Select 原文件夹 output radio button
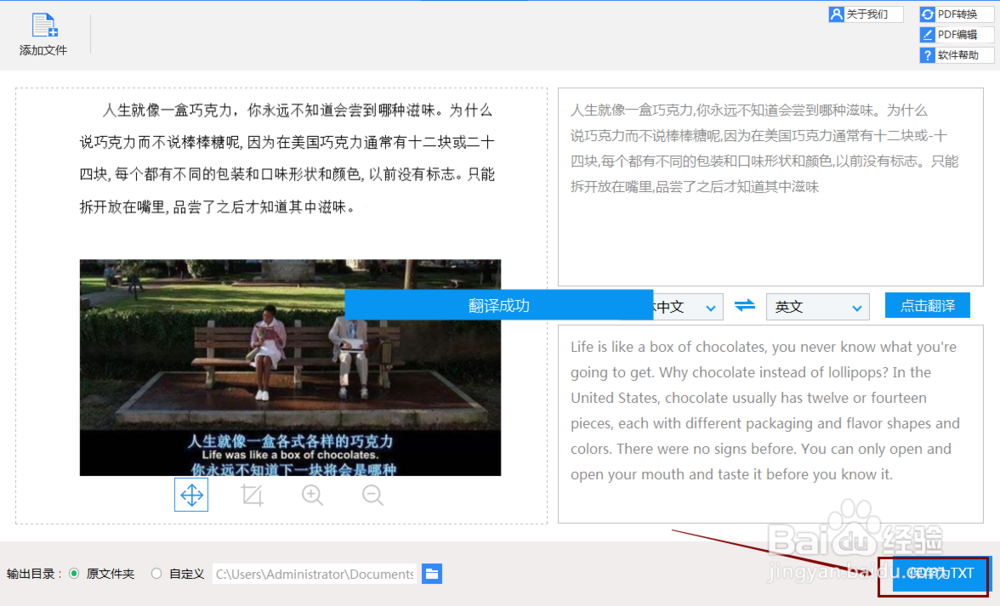The width and height of the screenshot is (1000, 606). point(75,573)
